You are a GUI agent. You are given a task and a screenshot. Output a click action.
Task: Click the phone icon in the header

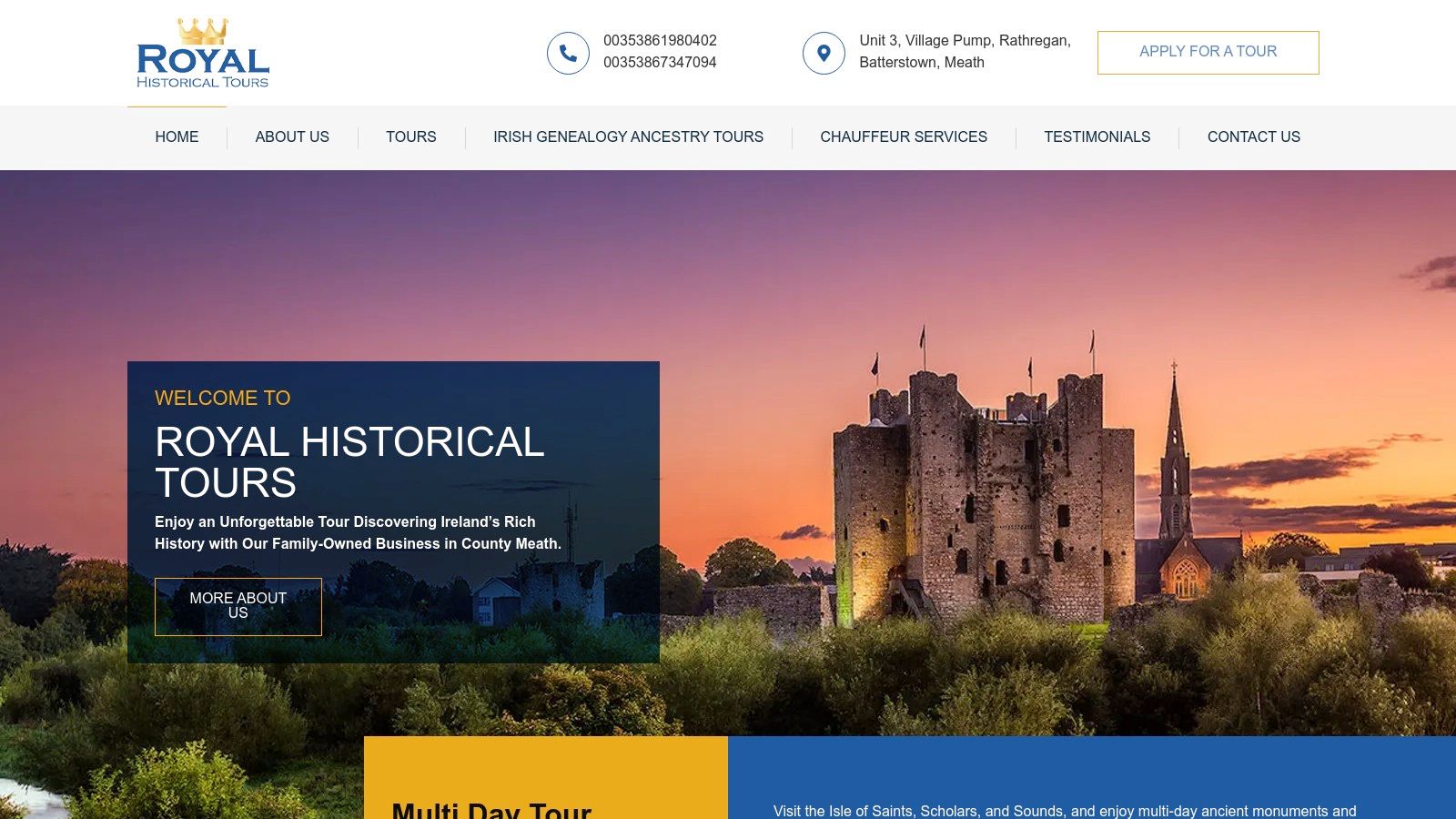click(568, 53)
